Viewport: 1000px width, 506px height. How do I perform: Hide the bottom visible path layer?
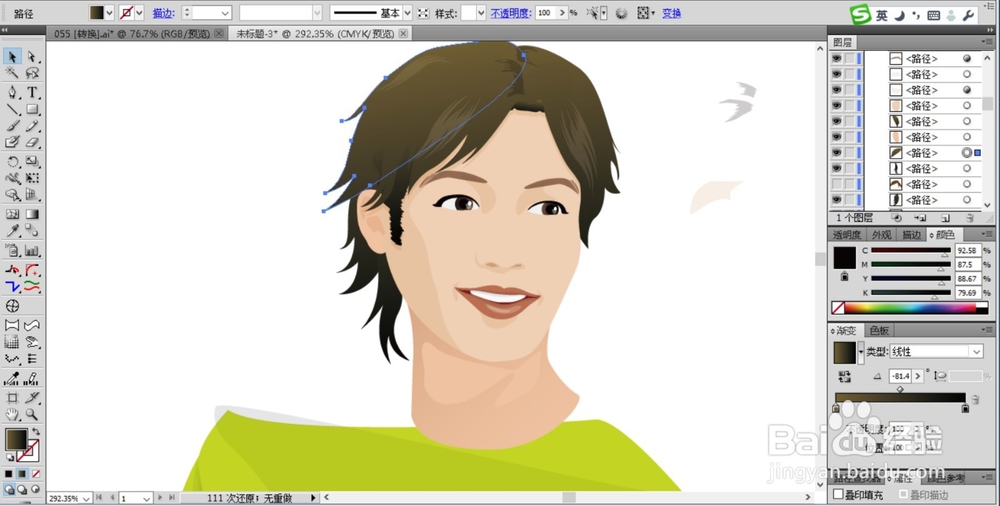point(837,200)
